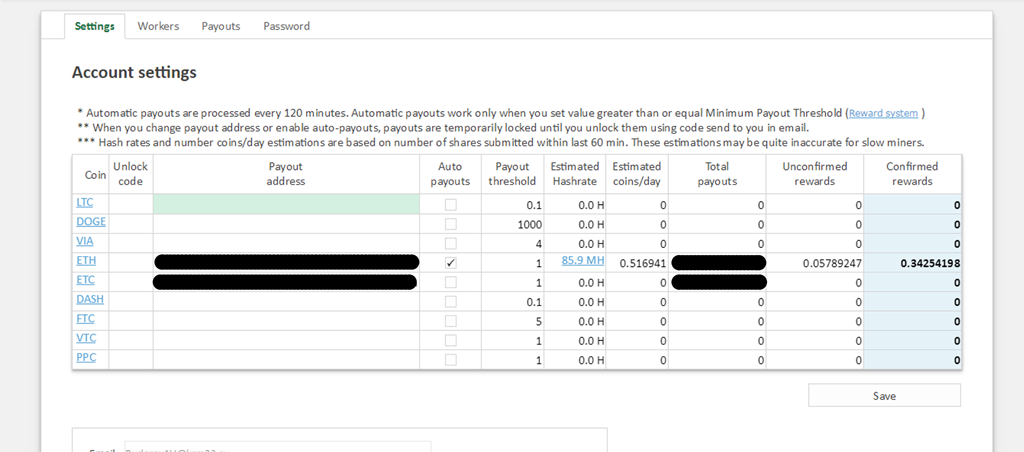Enable auto payouts for LTC
Image resolution: width=1024 pixels, height=452 pixels.
(x=450, y=204)
